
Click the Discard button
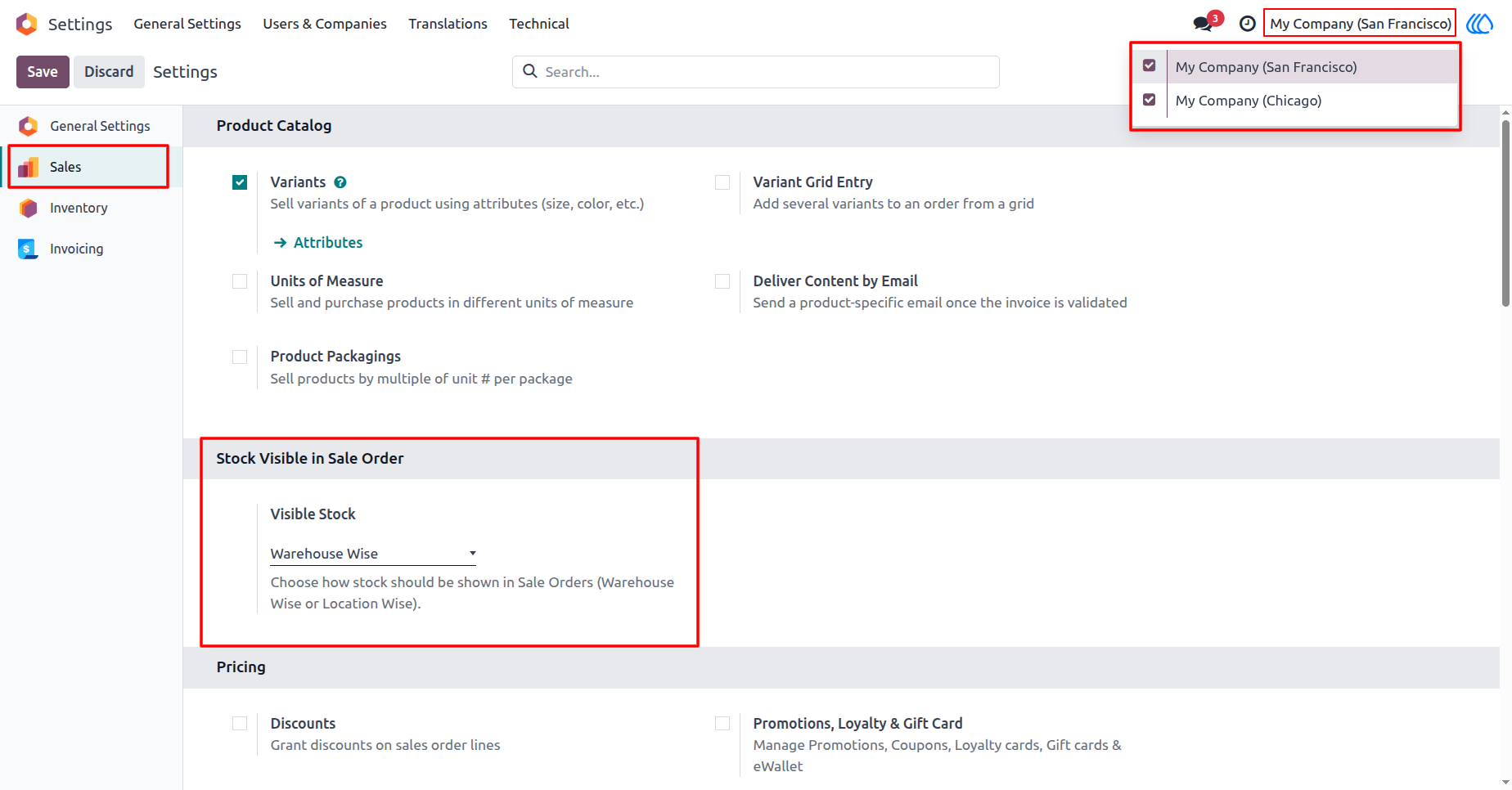pos(109,72)
